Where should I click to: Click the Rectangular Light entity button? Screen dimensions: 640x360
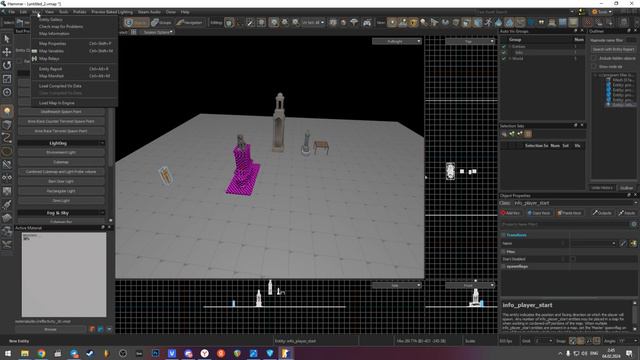coord(61,191)
